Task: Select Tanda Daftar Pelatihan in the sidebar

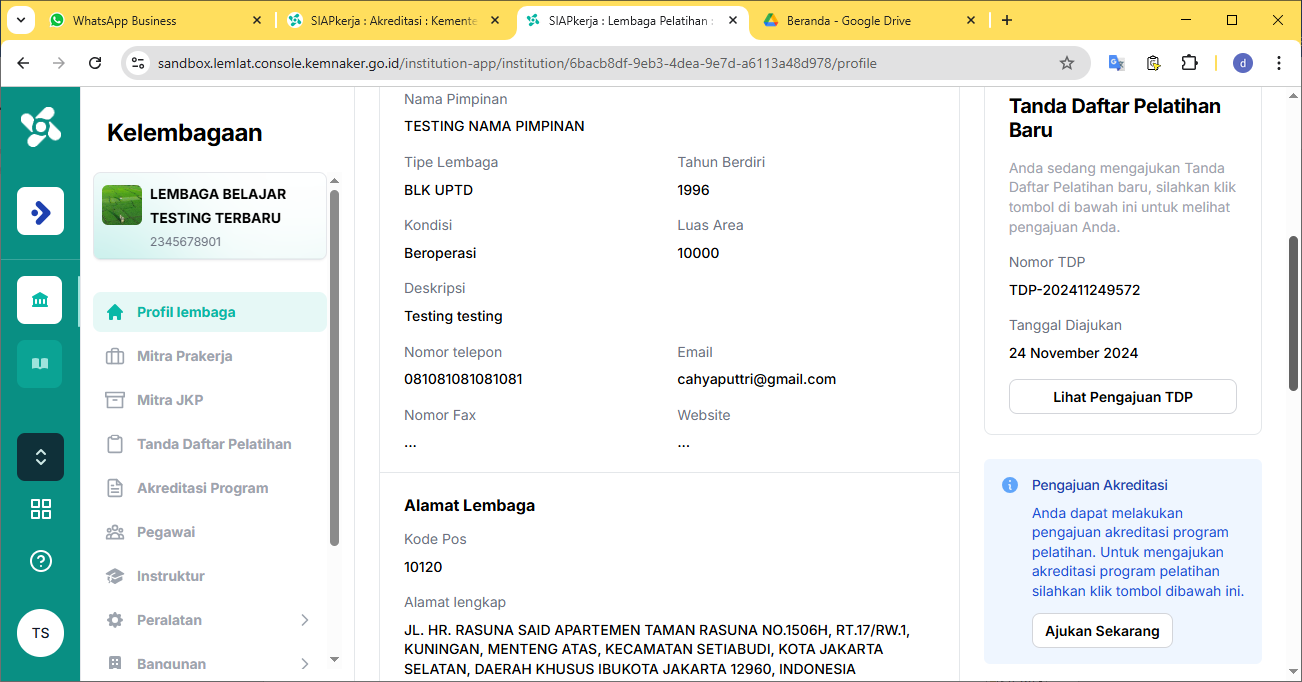Action: coord(214,444)
